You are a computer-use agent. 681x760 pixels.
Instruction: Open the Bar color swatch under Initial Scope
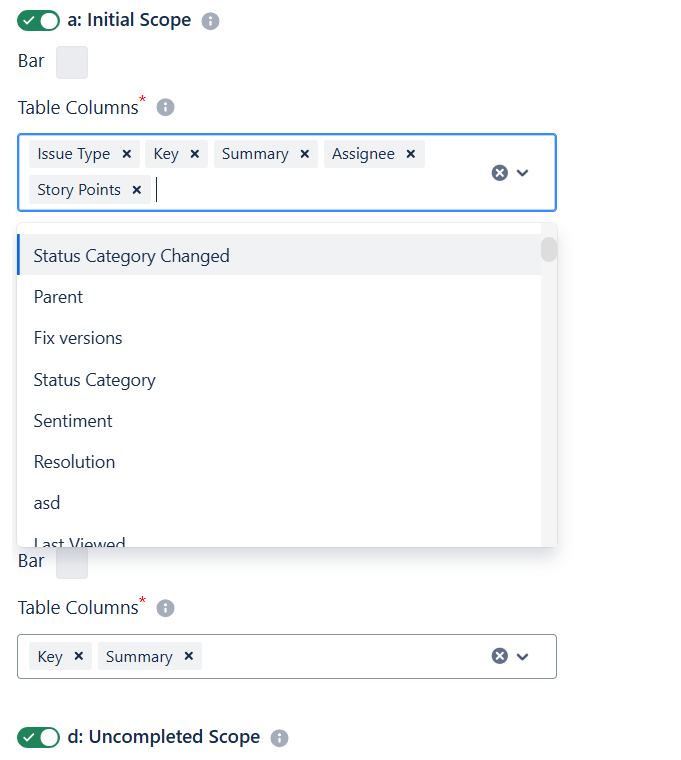click(x=72, y=62)
